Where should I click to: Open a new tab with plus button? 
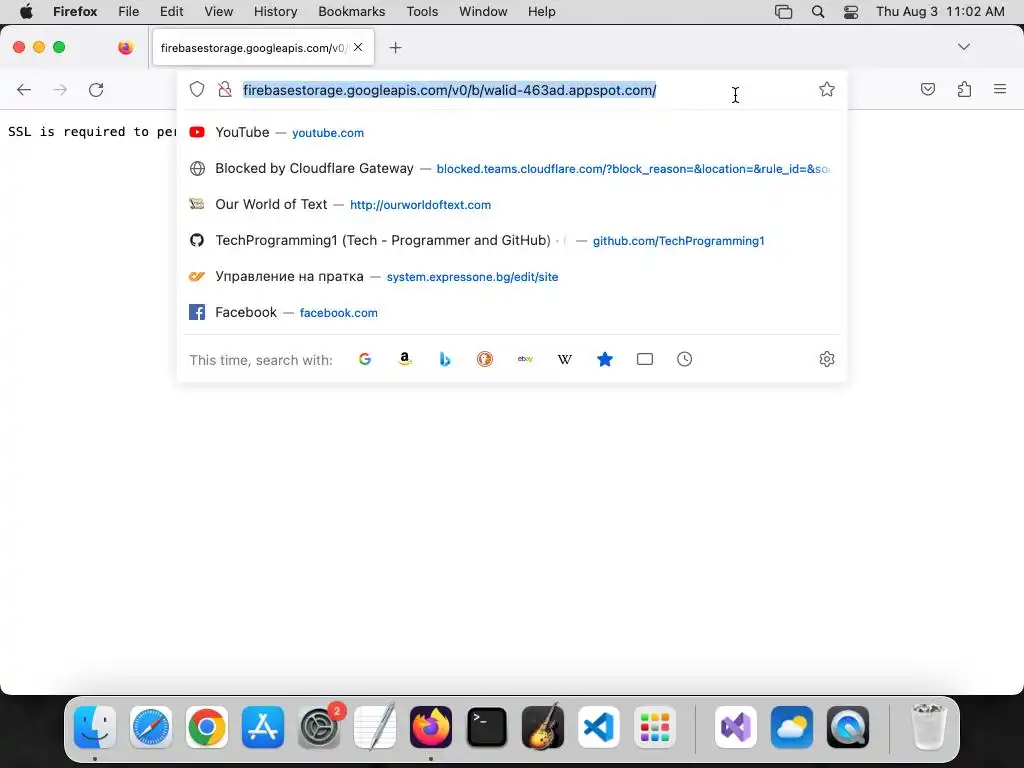(x=395, y=48)
